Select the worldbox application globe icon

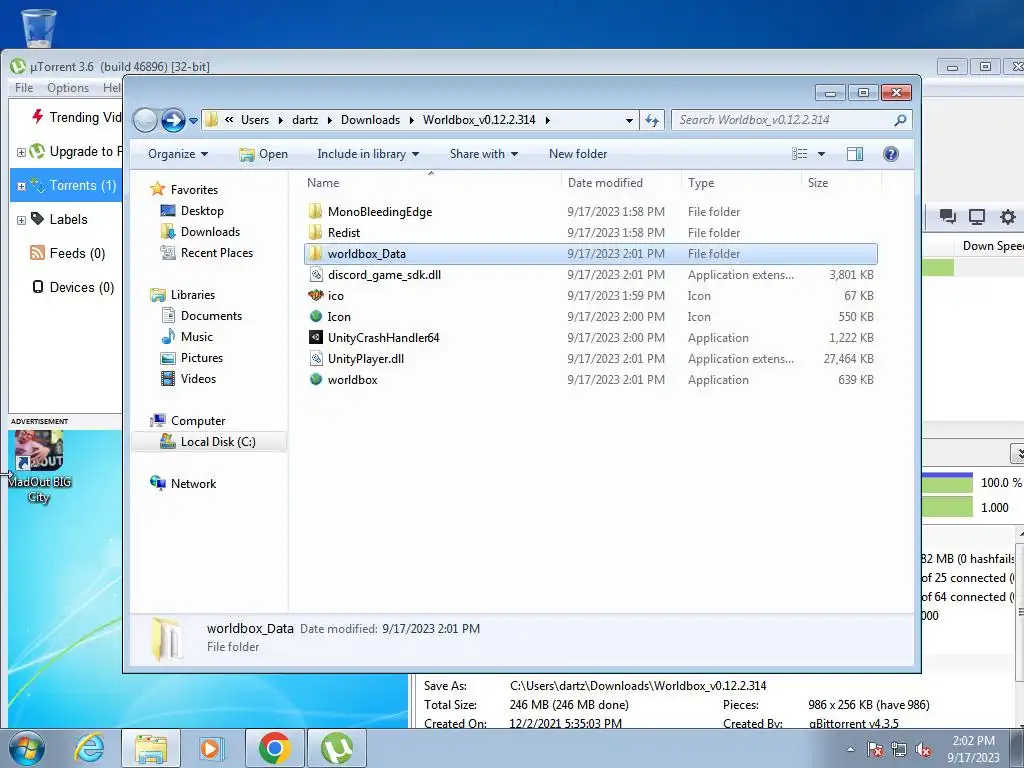click(x=316, y=379)
